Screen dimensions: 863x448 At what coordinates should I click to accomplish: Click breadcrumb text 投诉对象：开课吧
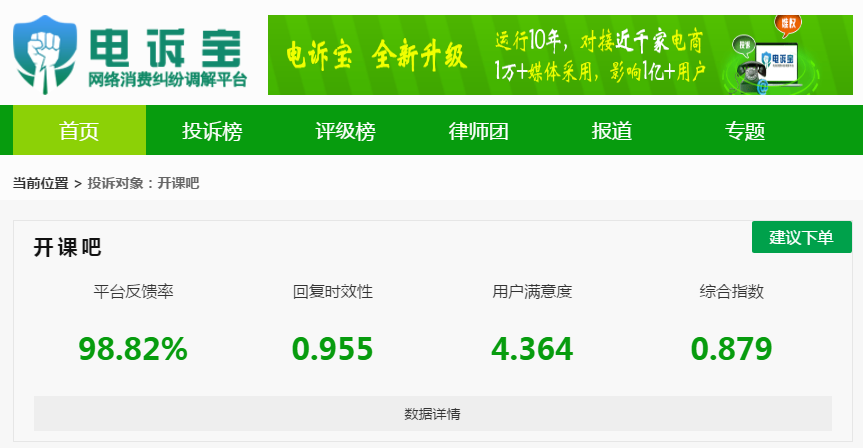143,183
